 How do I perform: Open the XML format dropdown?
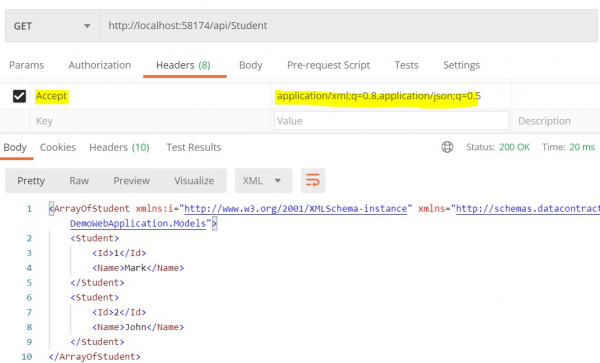264,181
